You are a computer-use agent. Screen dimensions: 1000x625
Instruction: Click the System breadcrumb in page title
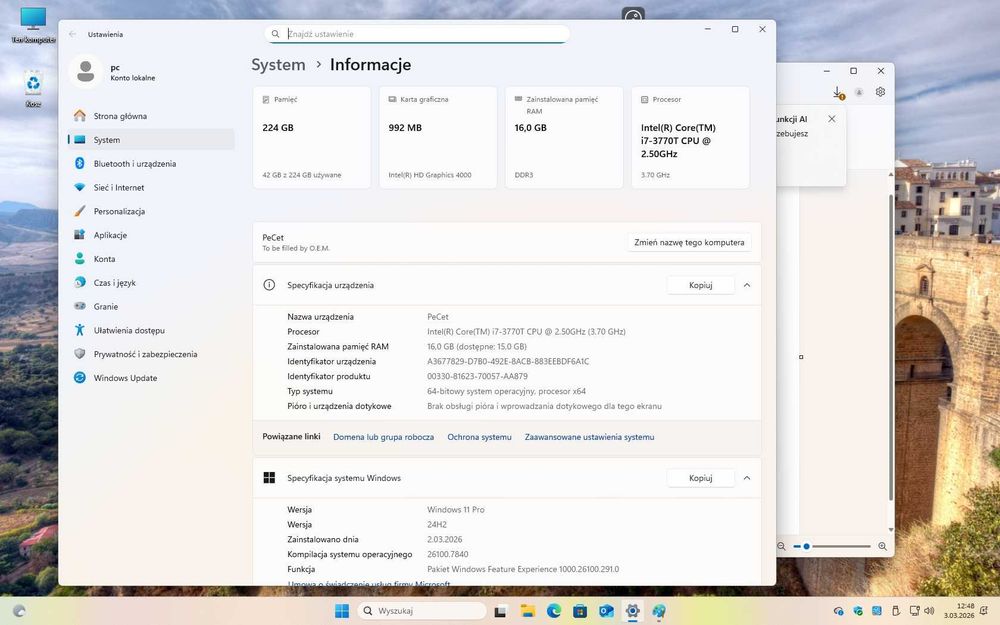(x=278, y=65)
